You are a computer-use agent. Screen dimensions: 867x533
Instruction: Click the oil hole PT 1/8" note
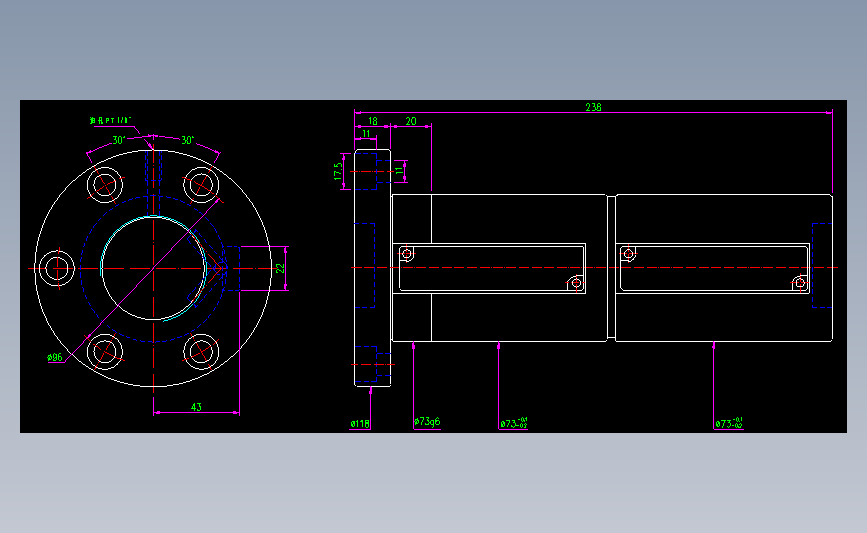[x=111, y=120]
